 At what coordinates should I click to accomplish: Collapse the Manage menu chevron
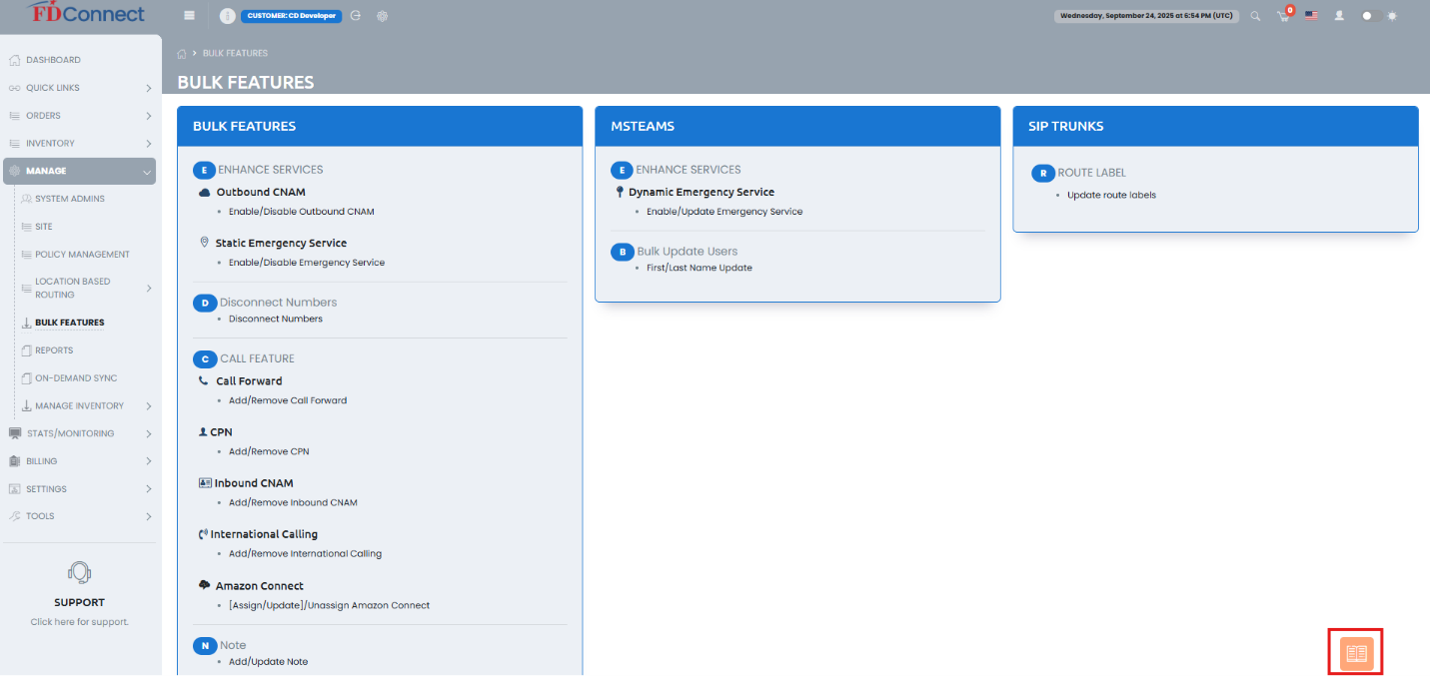(148, 172)
